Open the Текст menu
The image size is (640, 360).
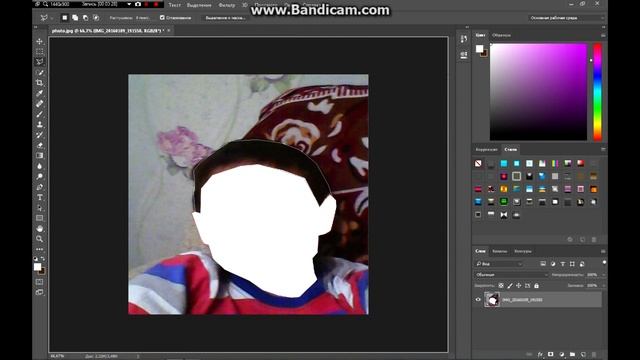point(175,5)
